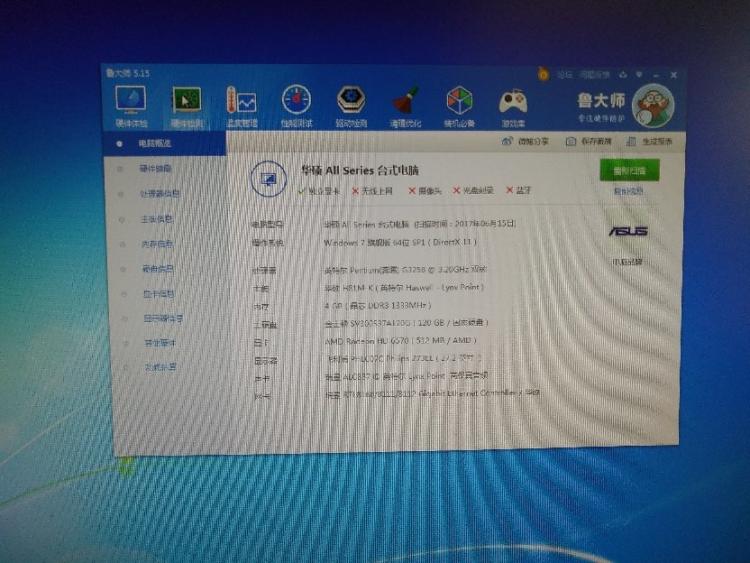Screen dimensions: 750x563
Task: Click the 蓝牙 status indicator
Action: [x=518, y=190]
